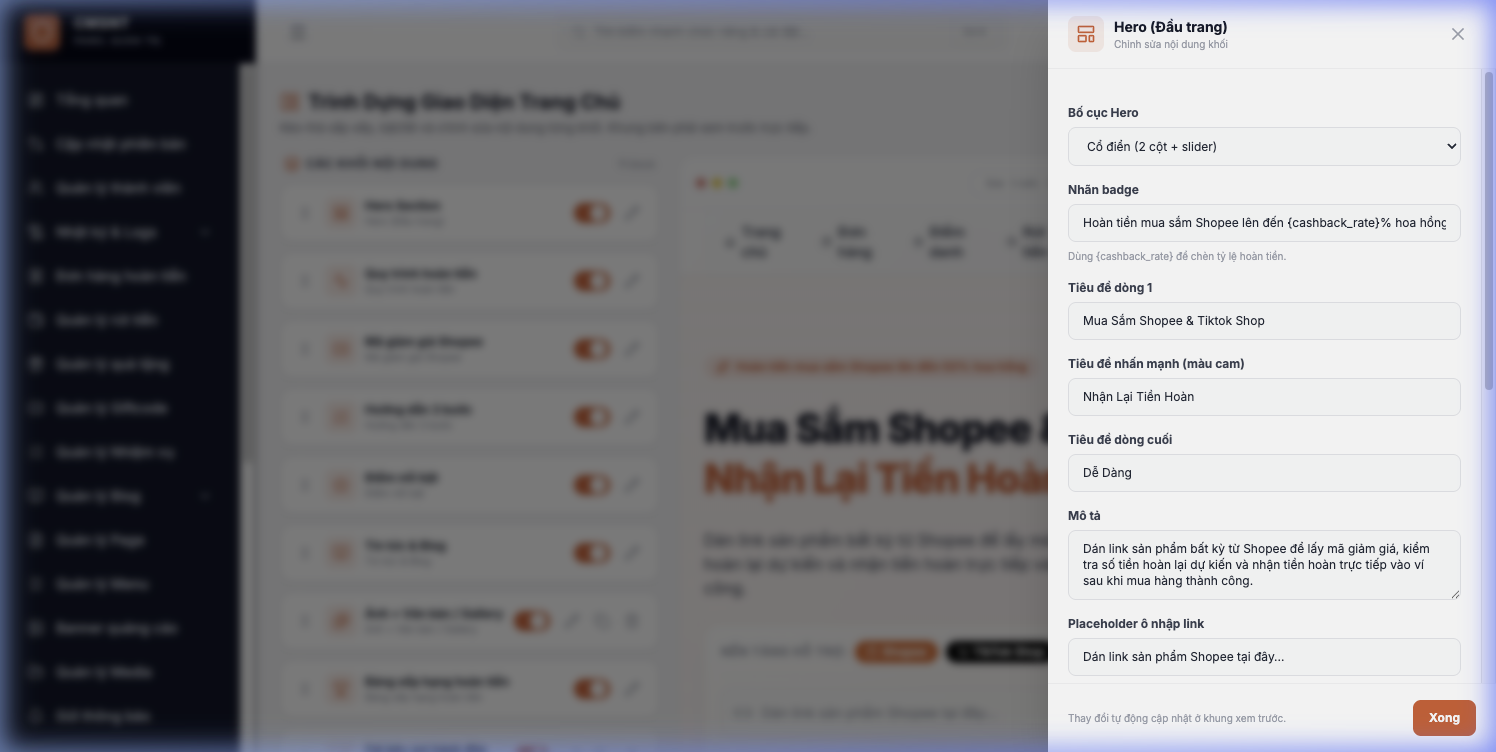Toggle the Hero Section block switch

coord(591,213)
